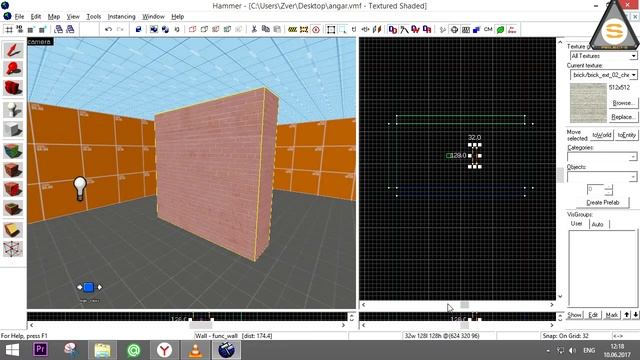
Task: Select the Vertex tool
Action: [x=13, y=249]
